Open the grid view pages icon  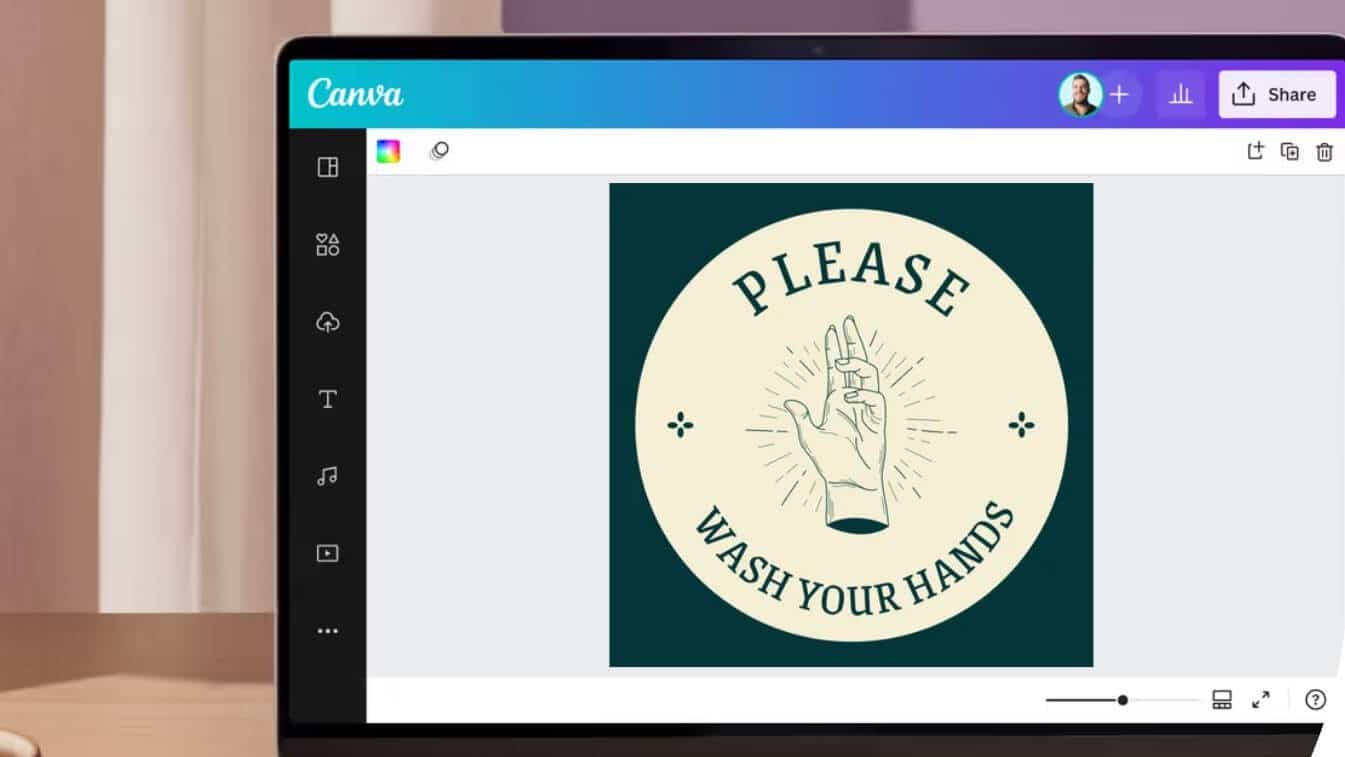pyautogui.click(x=1222, y=700)
